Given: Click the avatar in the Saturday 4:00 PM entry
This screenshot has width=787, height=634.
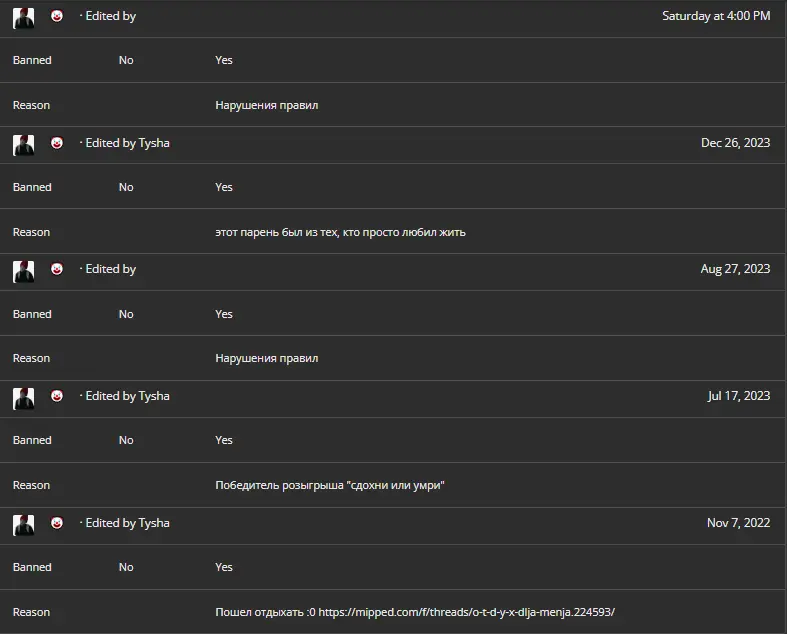Looking at the screenshot, I should (24, 18).
